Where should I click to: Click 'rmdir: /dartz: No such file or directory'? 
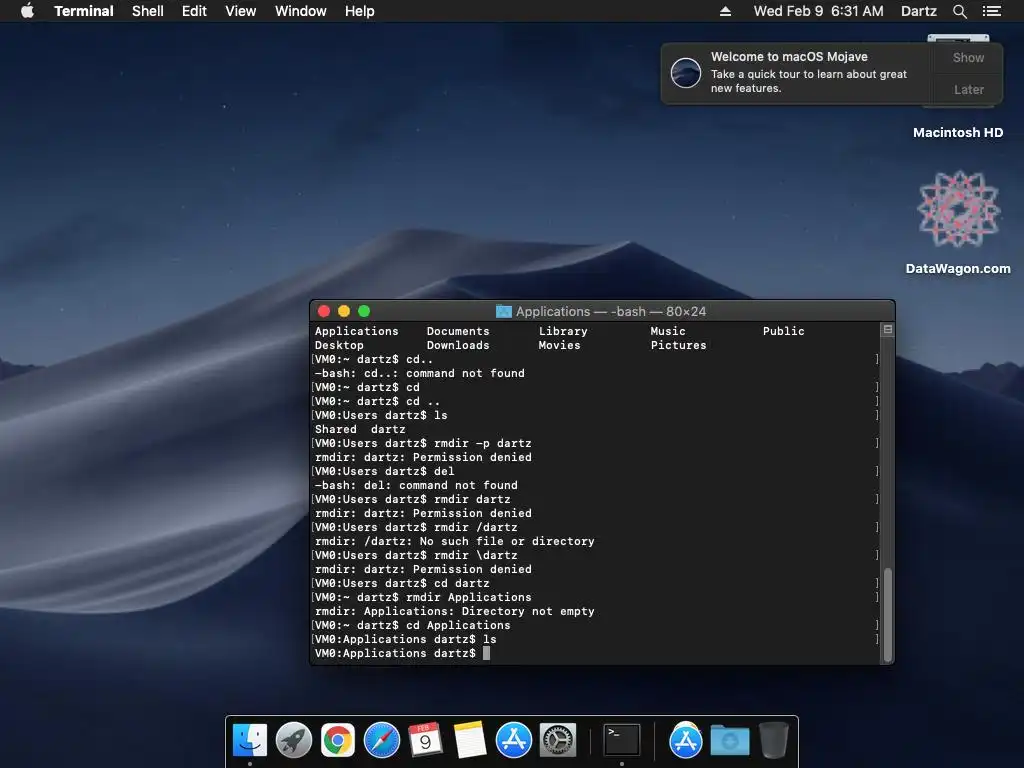click(x=455, y=541)
